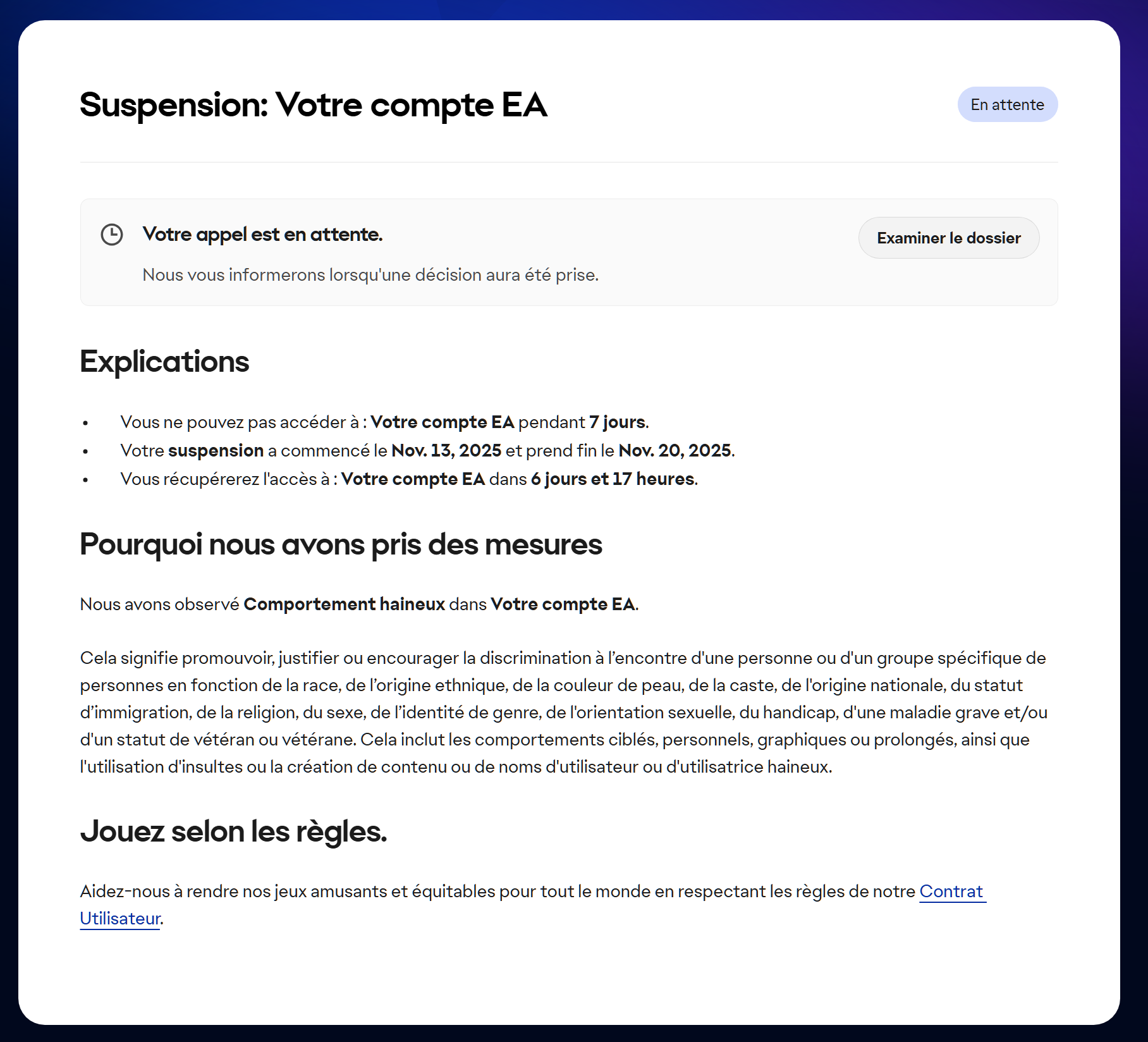This screenshot has height=1042, width=1148.
Task: Click the bold "Comportement haineux" violation text
Action: [x=345, y=604]
